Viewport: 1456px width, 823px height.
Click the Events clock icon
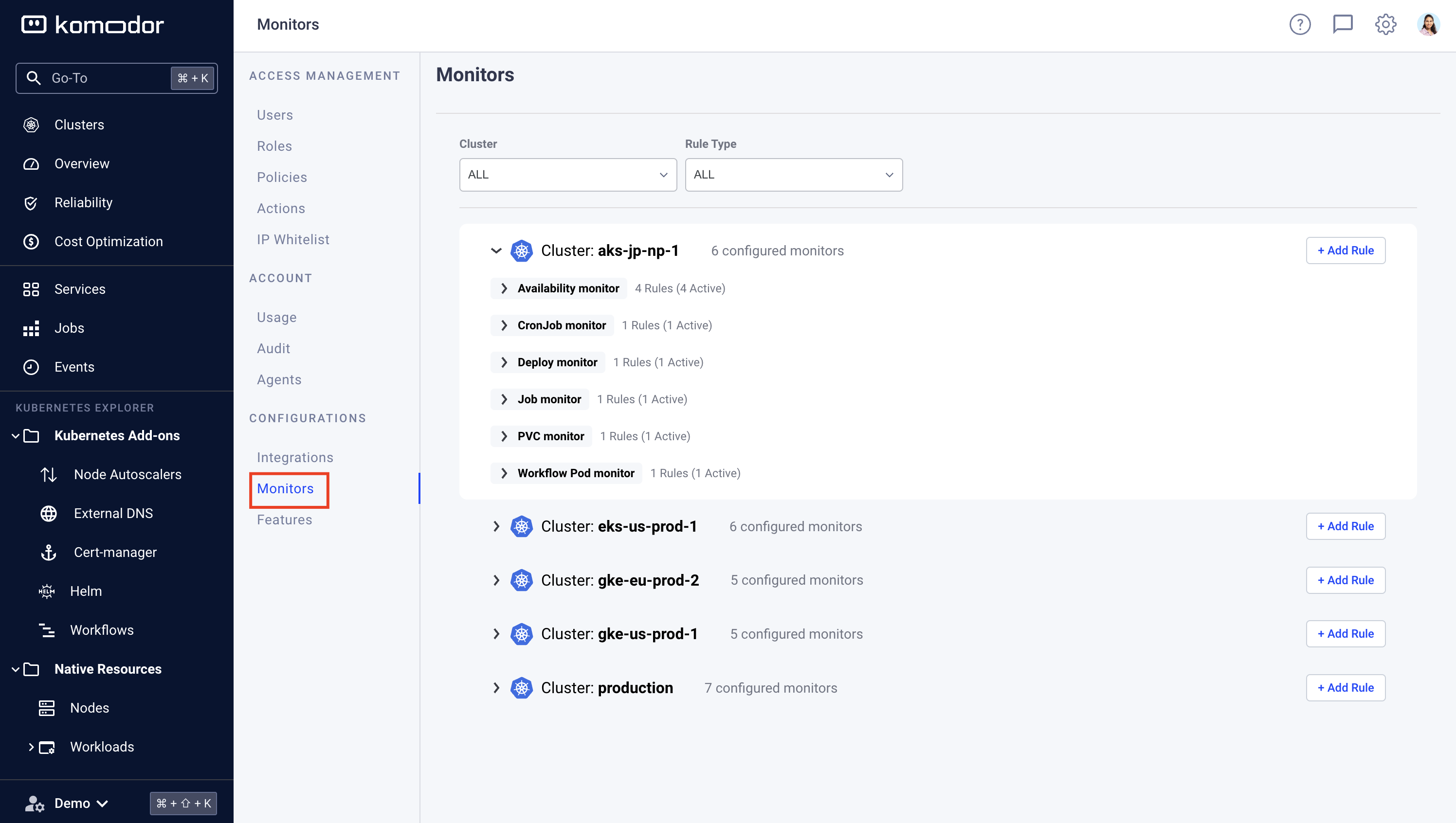point(31,367)
